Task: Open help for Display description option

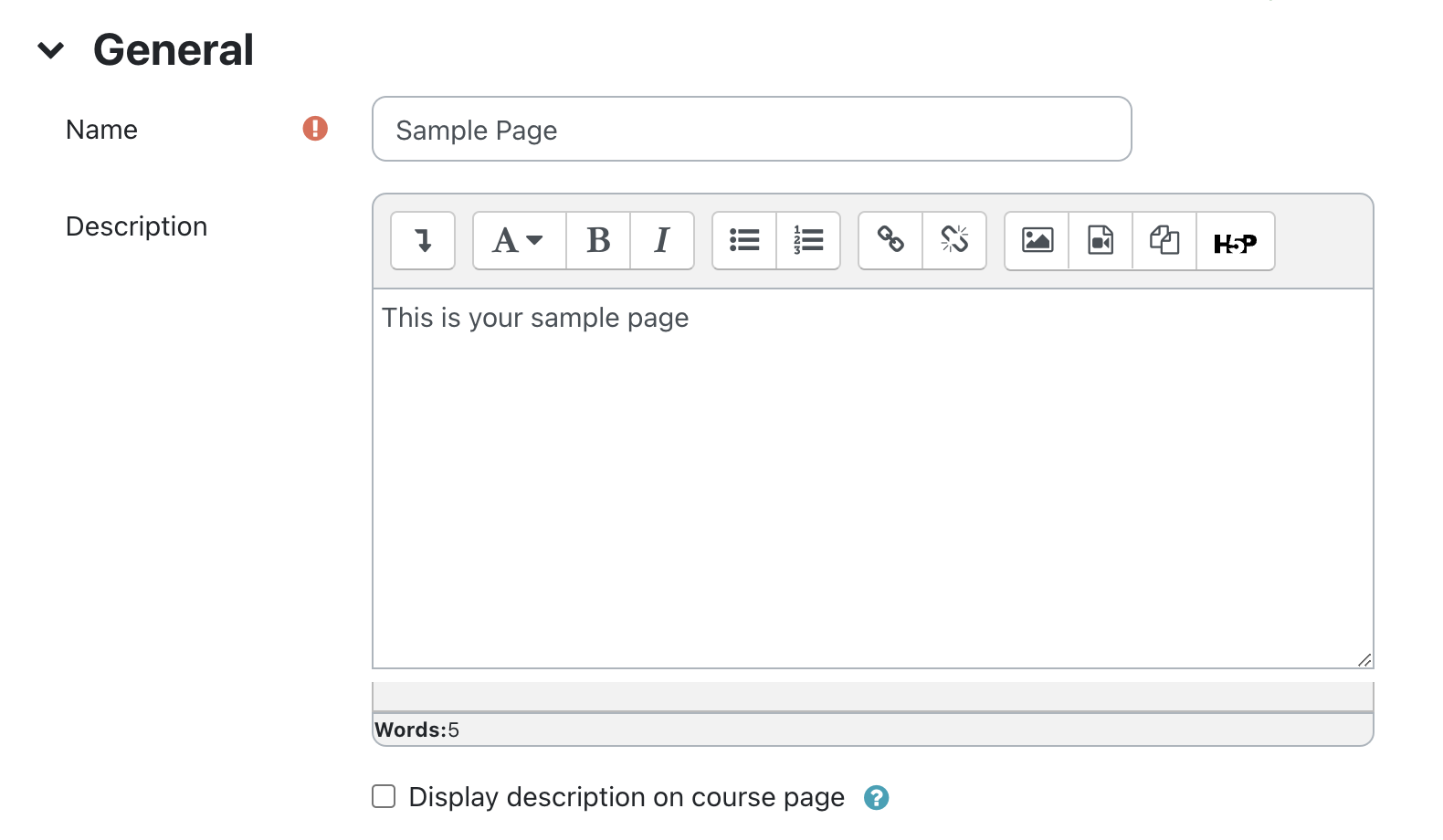Action: click(x=877, y=798)
